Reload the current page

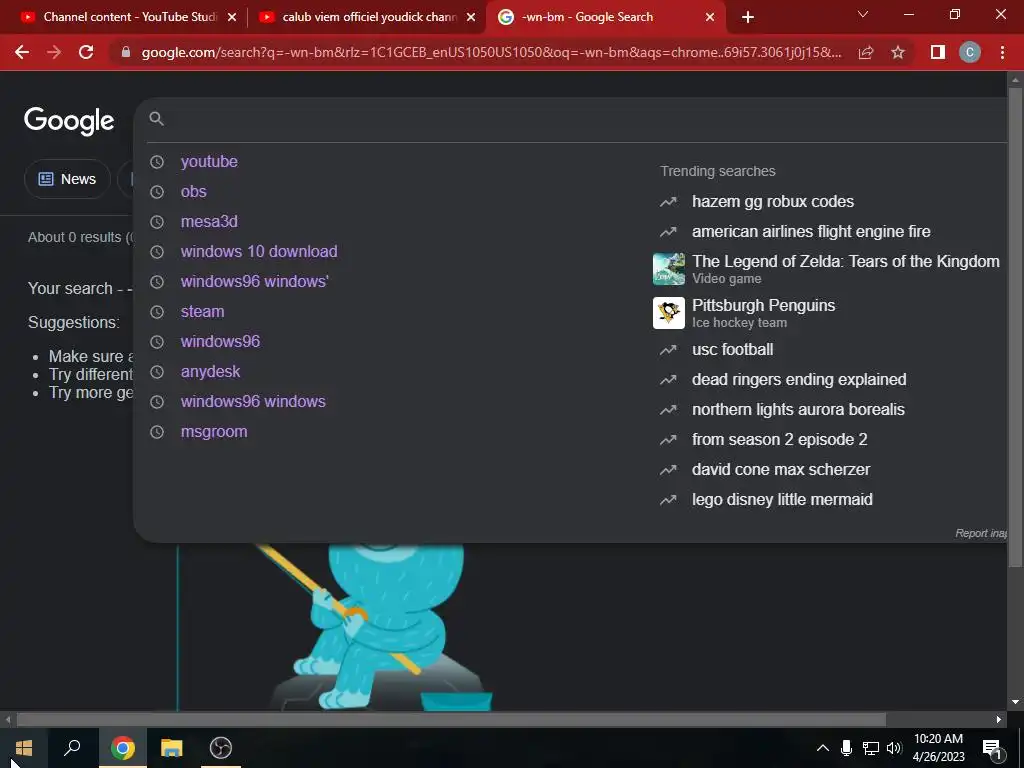point(86,52)
